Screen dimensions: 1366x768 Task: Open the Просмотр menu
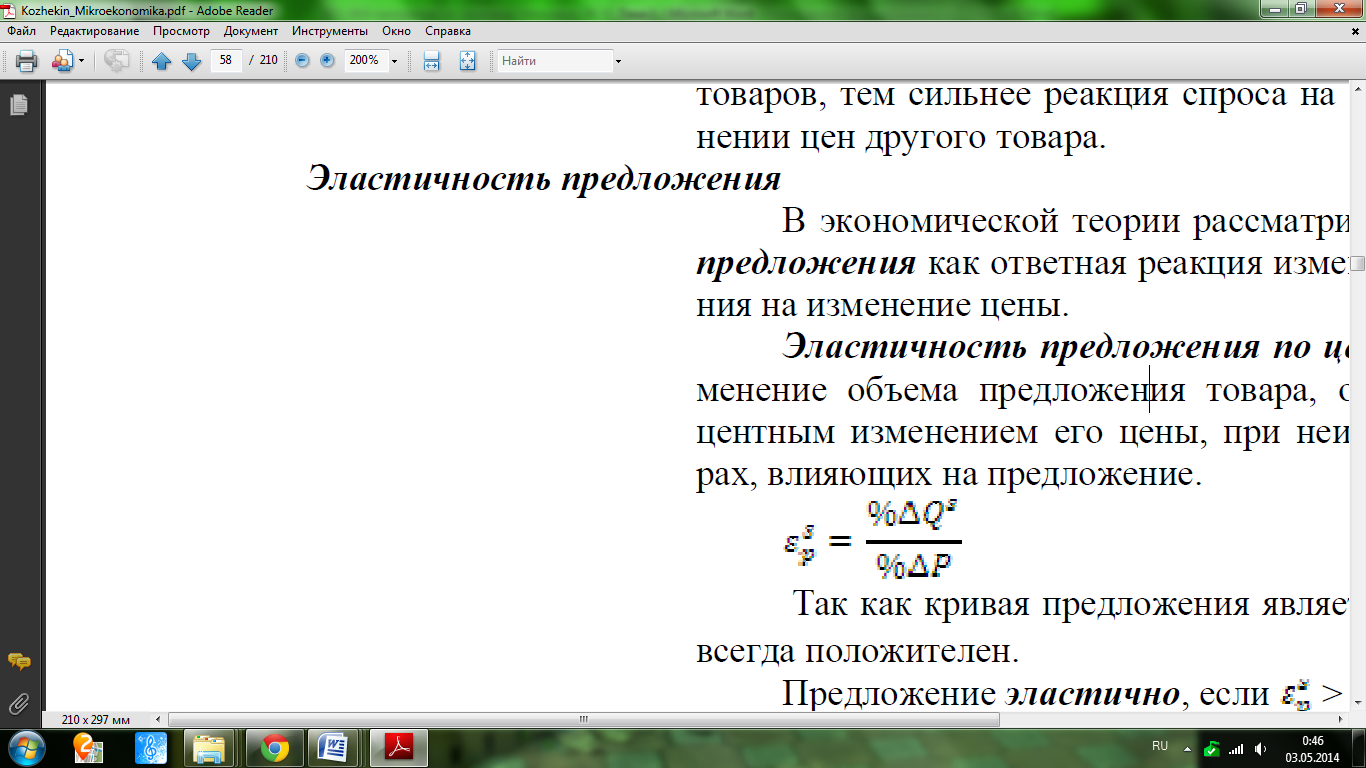[x=181, y=31]
